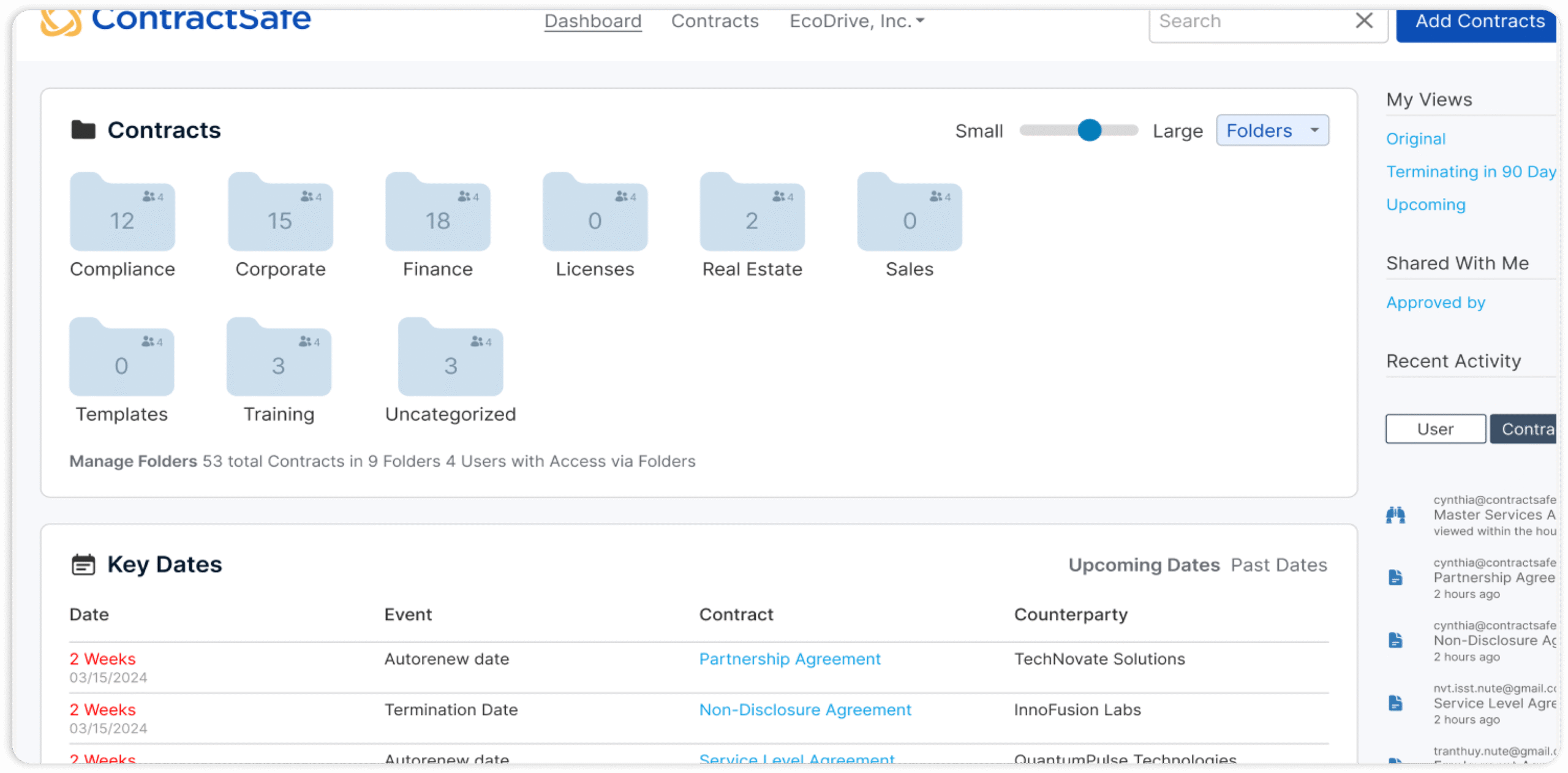Click the Partnership Agreement document activity icon

[x=1395, y=578]
